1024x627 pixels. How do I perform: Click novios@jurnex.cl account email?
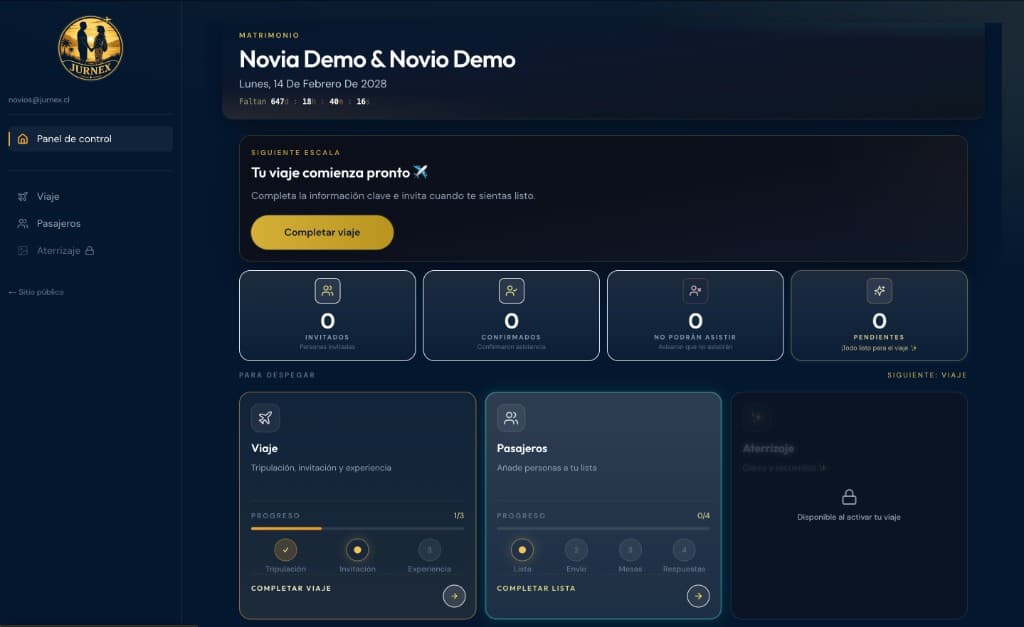[x=39, y=100]
